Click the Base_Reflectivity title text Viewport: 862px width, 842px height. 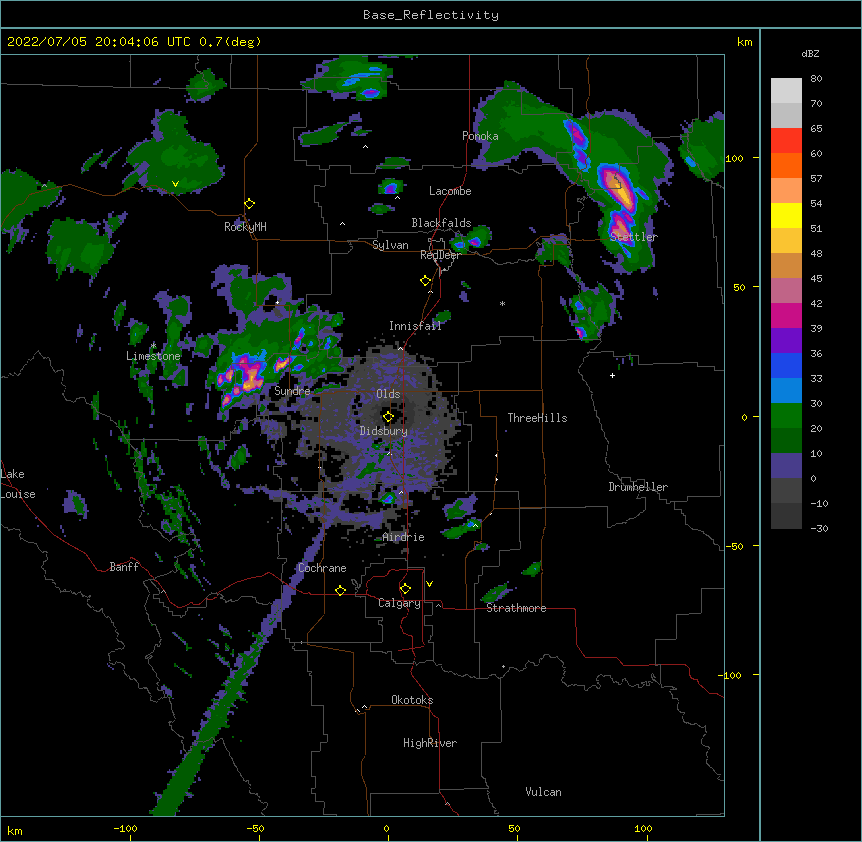tap(430, 15)
